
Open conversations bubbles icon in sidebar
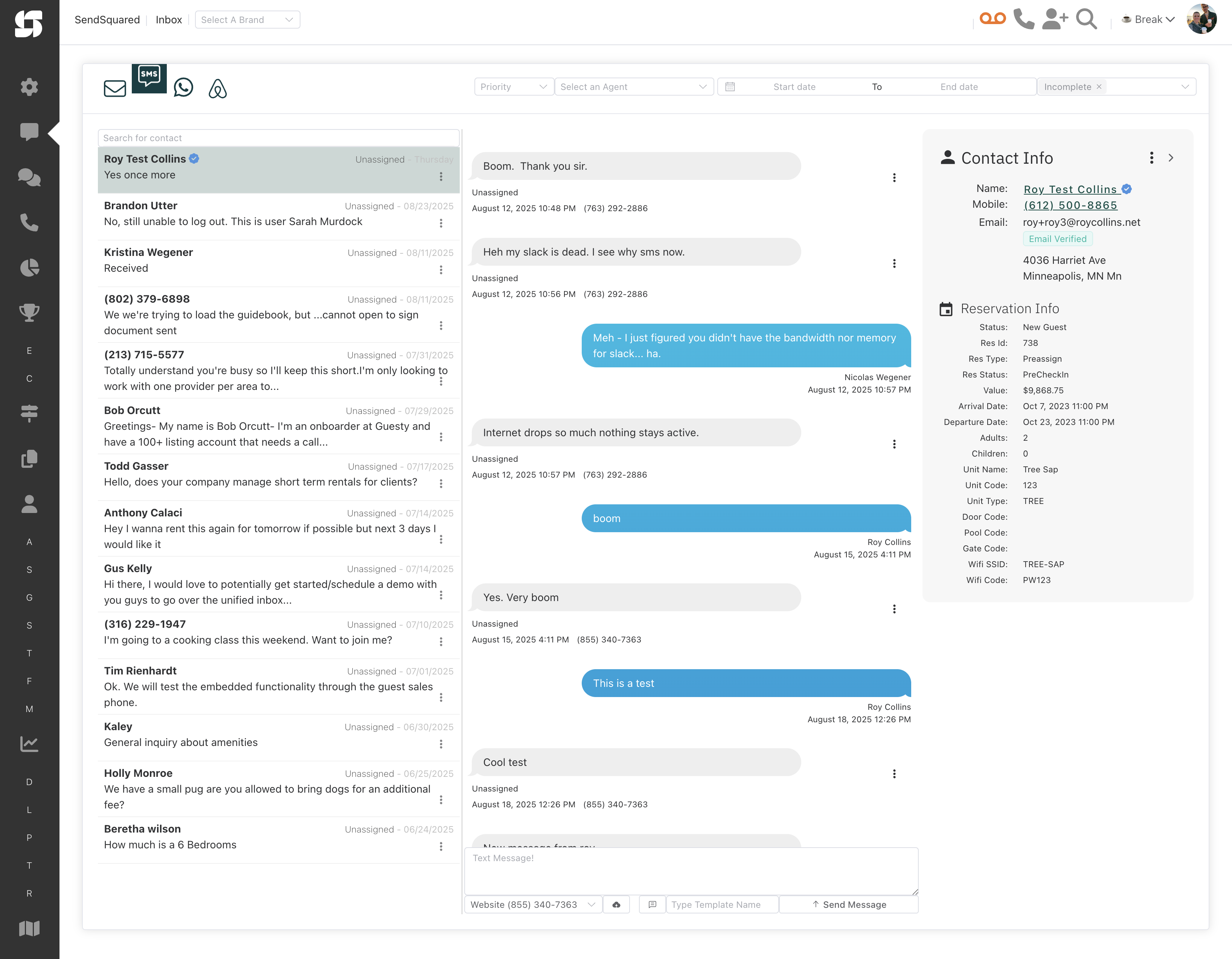pos(29,177)
